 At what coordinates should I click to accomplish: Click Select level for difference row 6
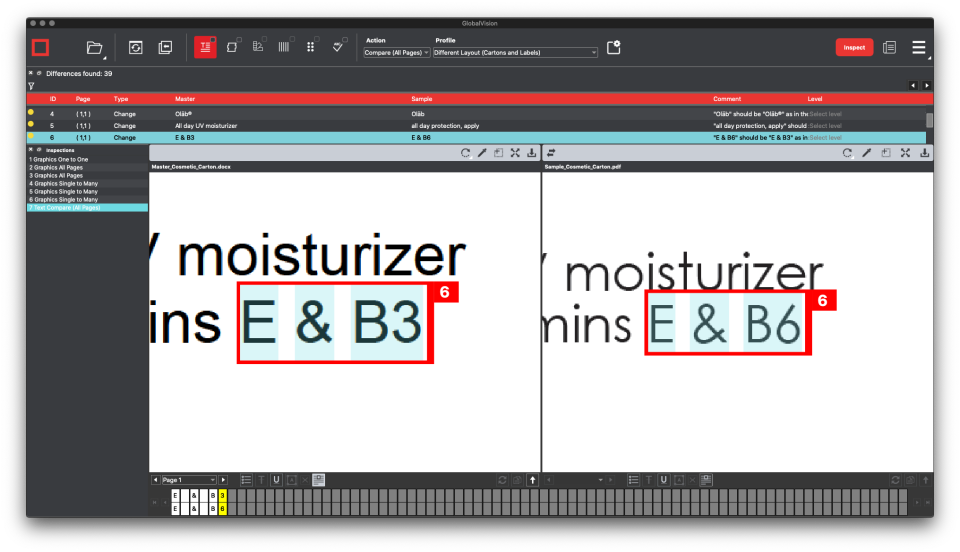point(825,138)
